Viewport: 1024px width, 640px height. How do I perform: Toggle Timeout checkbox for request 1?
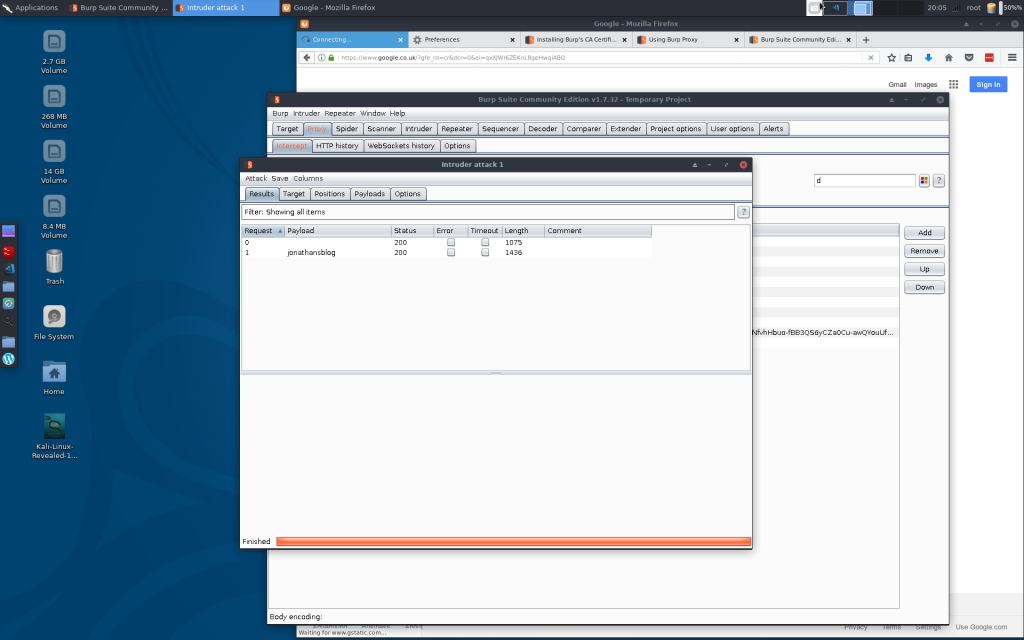tap(485, 253)
